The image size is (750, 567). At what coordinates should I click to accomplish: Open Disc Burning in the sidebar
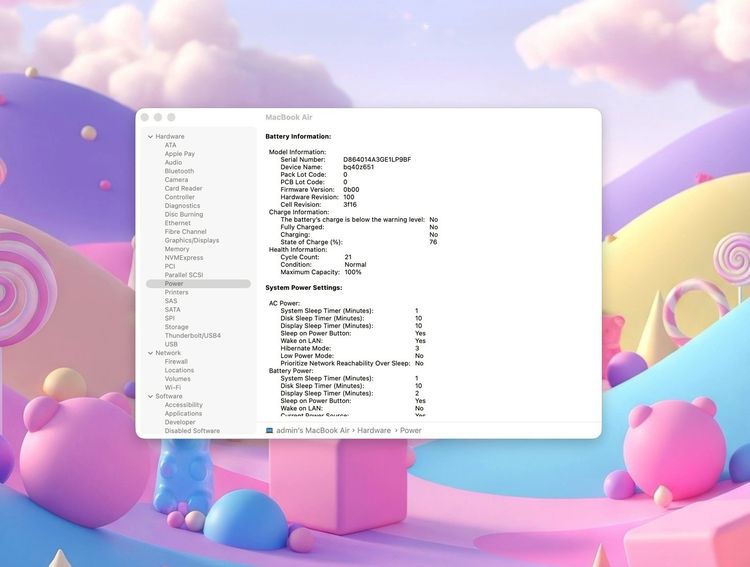coord(184,214)
